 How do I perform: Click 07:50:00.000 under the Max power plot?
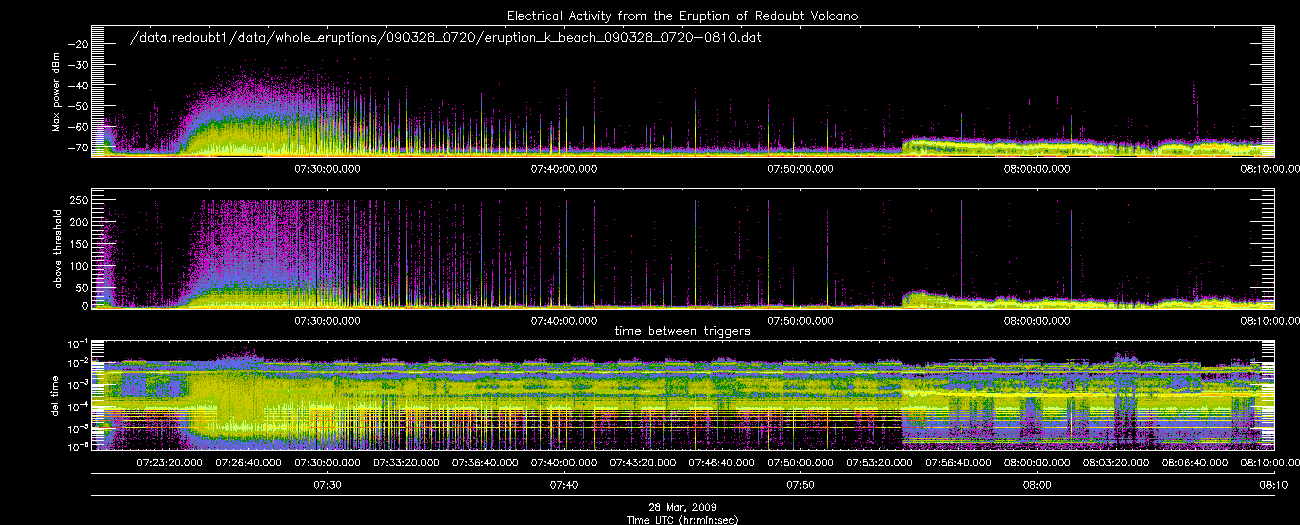click(800, 169)
